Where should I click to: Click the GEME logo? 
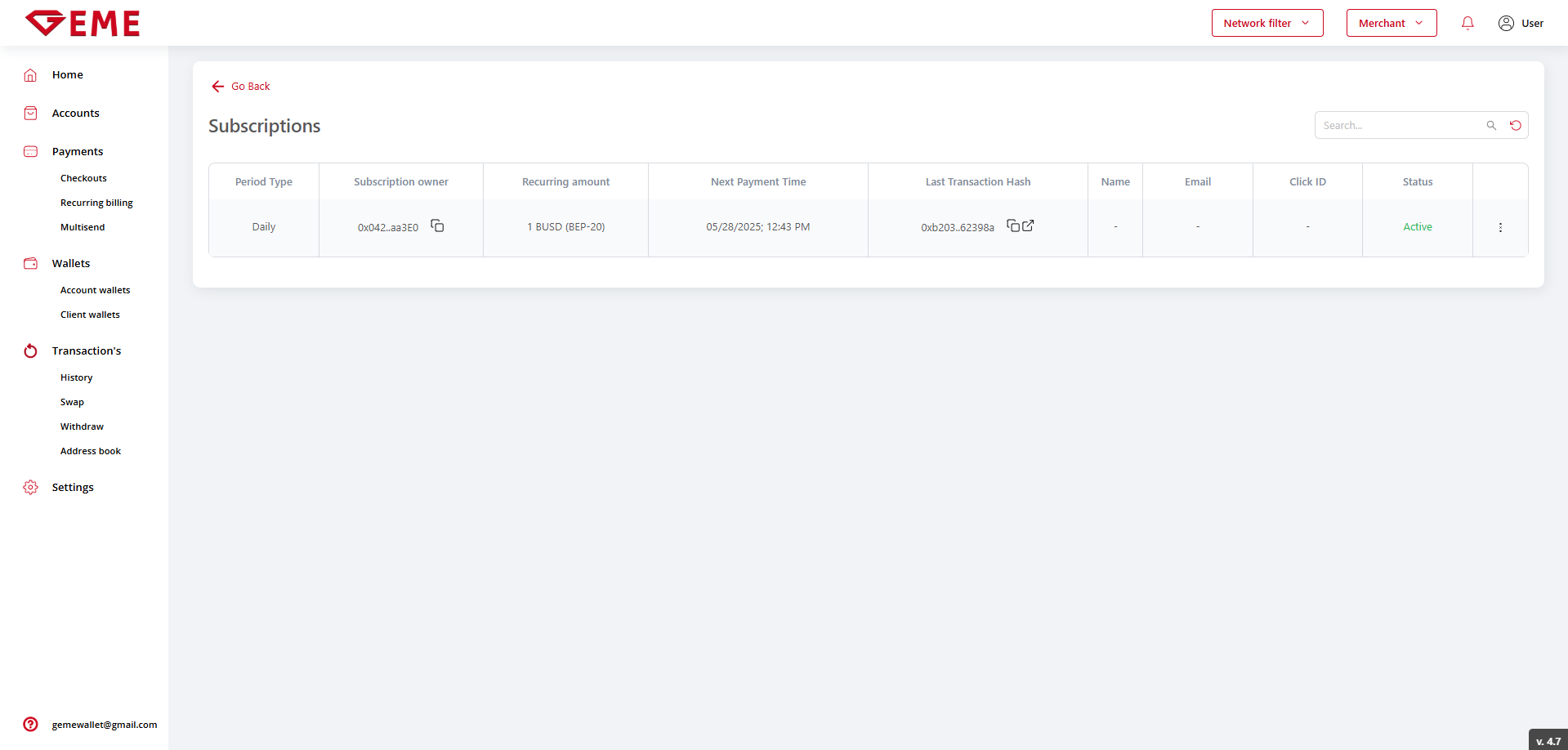[x=83, y=23]
